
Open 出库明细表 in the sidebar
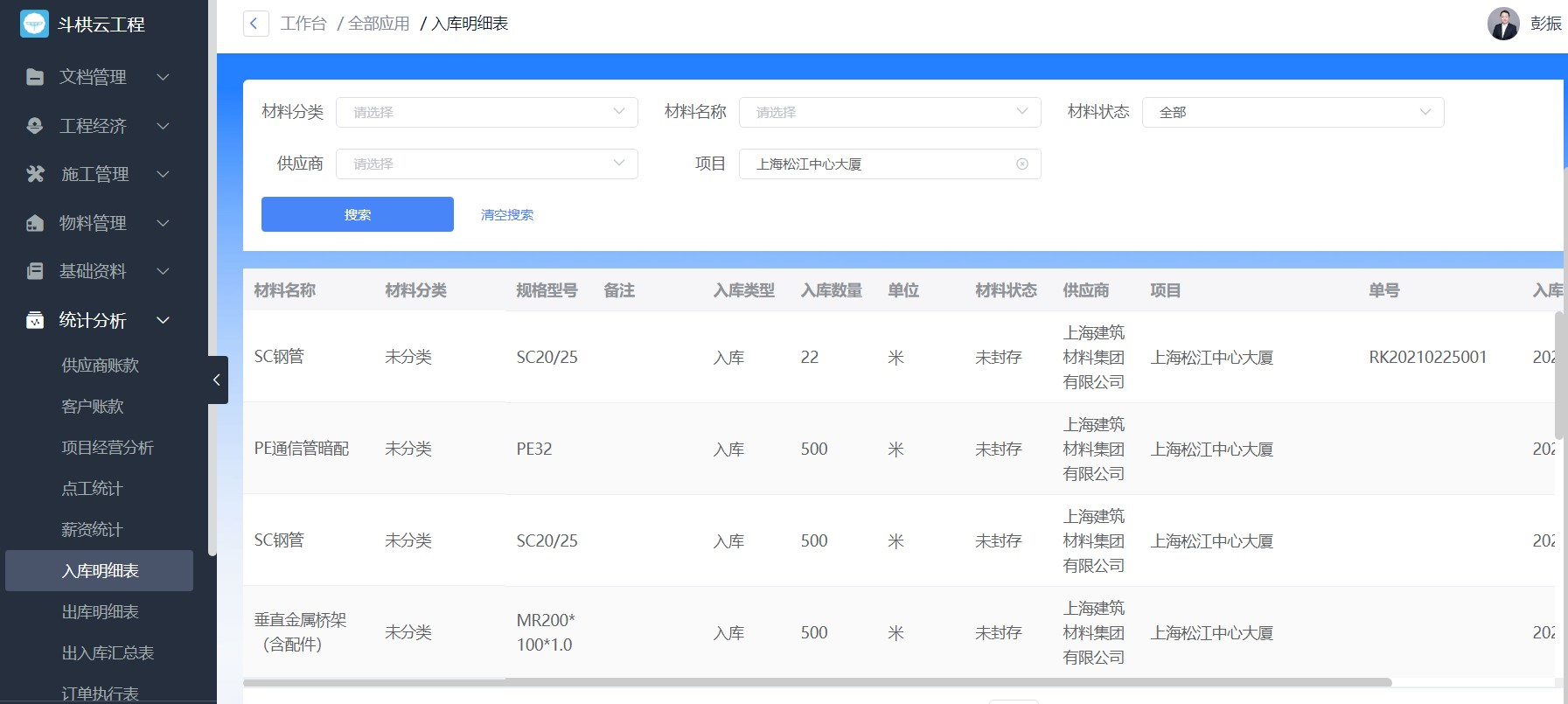pos(101,612)
